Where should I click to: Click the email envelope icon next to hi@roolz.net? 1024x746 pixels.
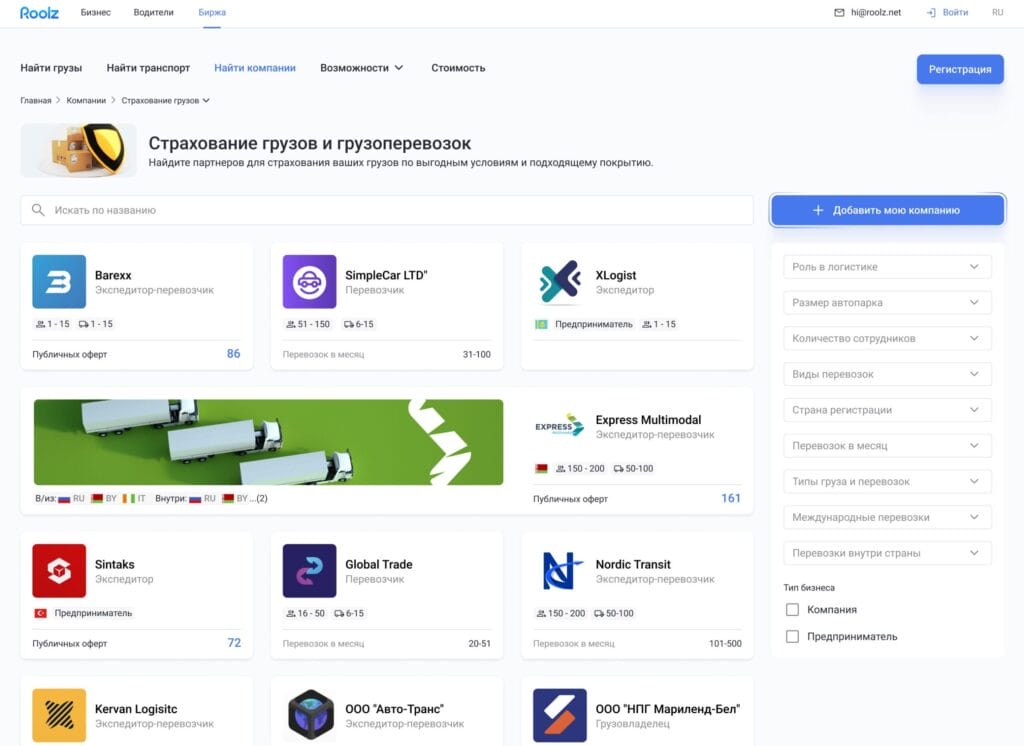tap(838, 13)
